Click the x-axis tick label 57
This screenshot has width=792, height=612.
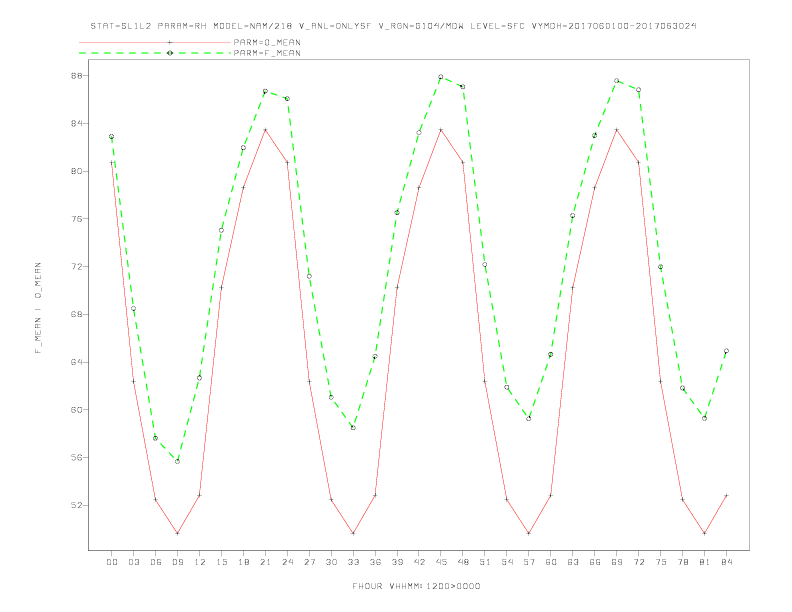point(529,562)
